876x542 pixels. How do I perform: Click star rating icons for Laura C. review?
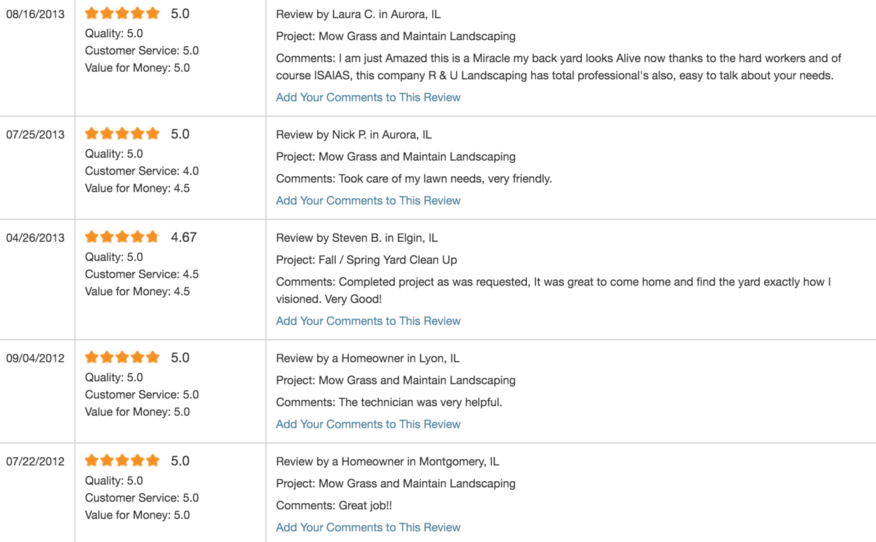tap(122, 13)
